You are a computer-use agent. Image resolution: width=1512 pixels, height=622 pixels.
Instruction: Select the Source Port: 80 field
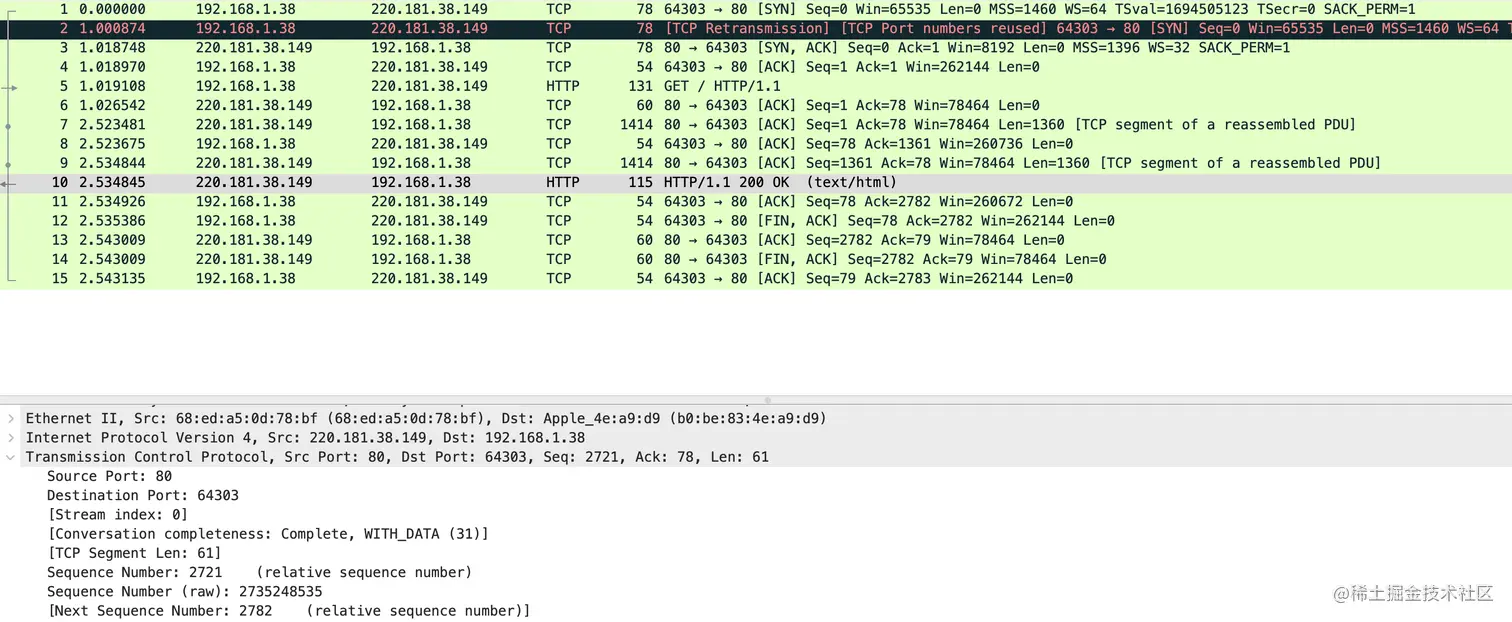[x=109, y=476]
